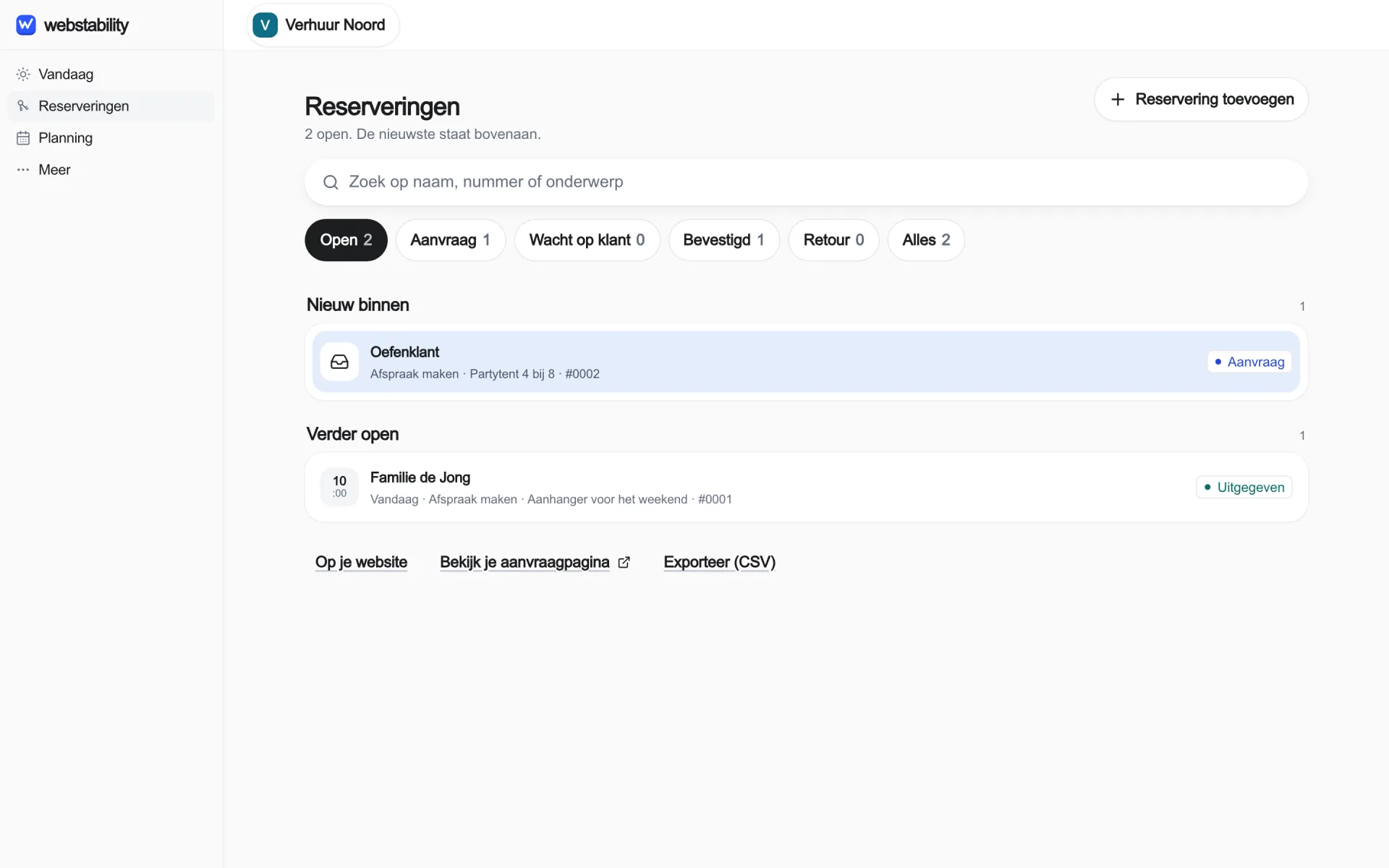This screenshot has width=1389, height=868.
Task: Click the V avatar for Verhuur Noord
Action: pyautogui.click(x=265, y=25)
